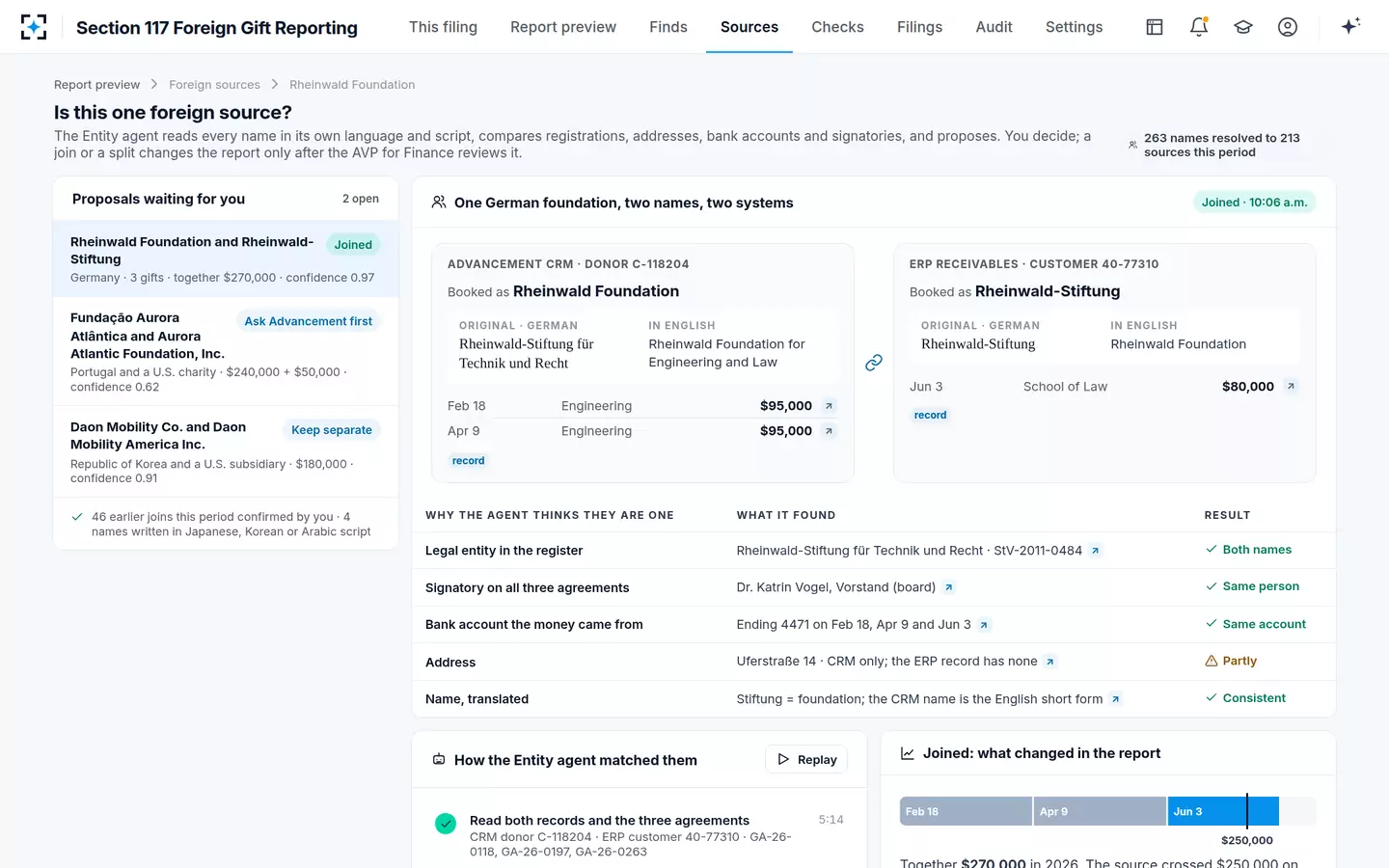
Task: Replay the Entity agent matching
Action: point(807,760)
